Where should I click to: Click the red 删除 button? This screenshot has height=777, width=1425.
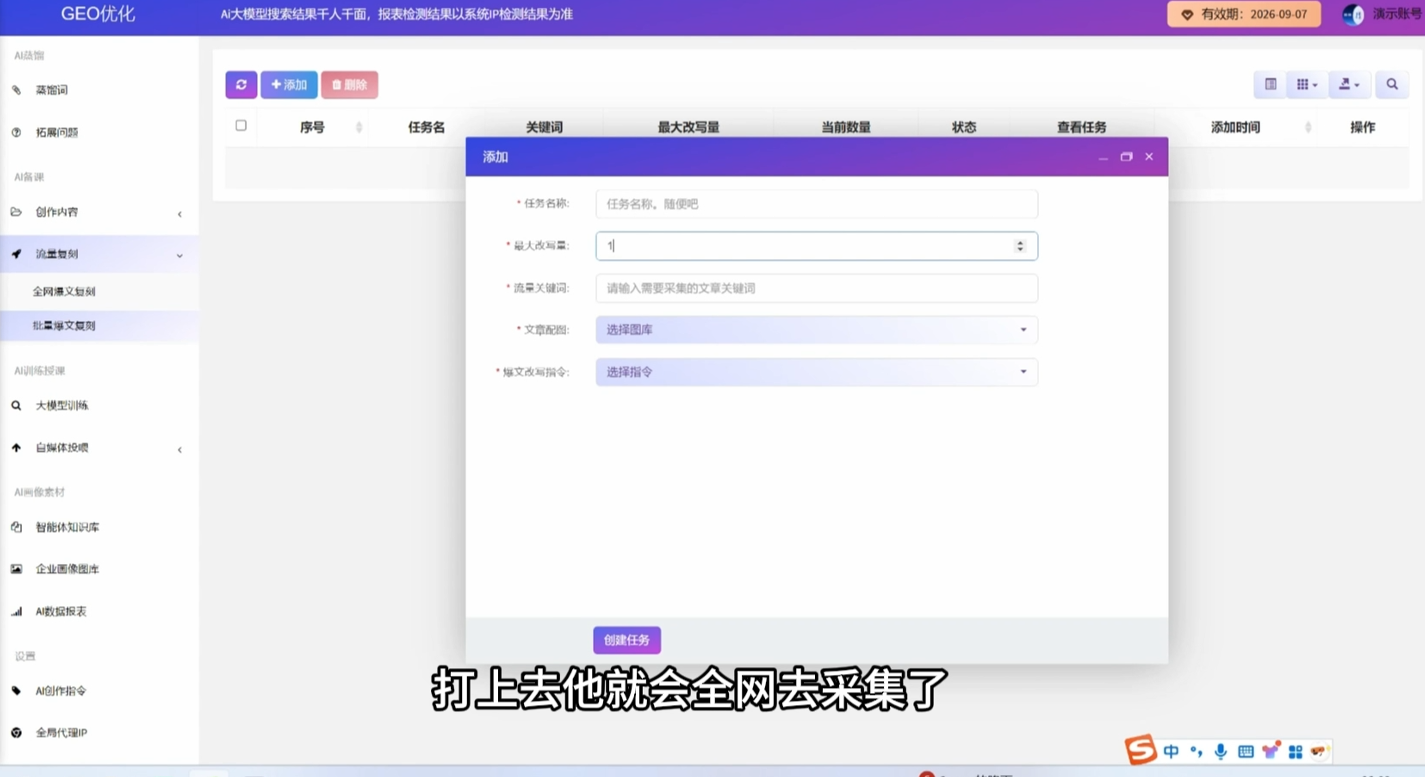pos(349,85)
